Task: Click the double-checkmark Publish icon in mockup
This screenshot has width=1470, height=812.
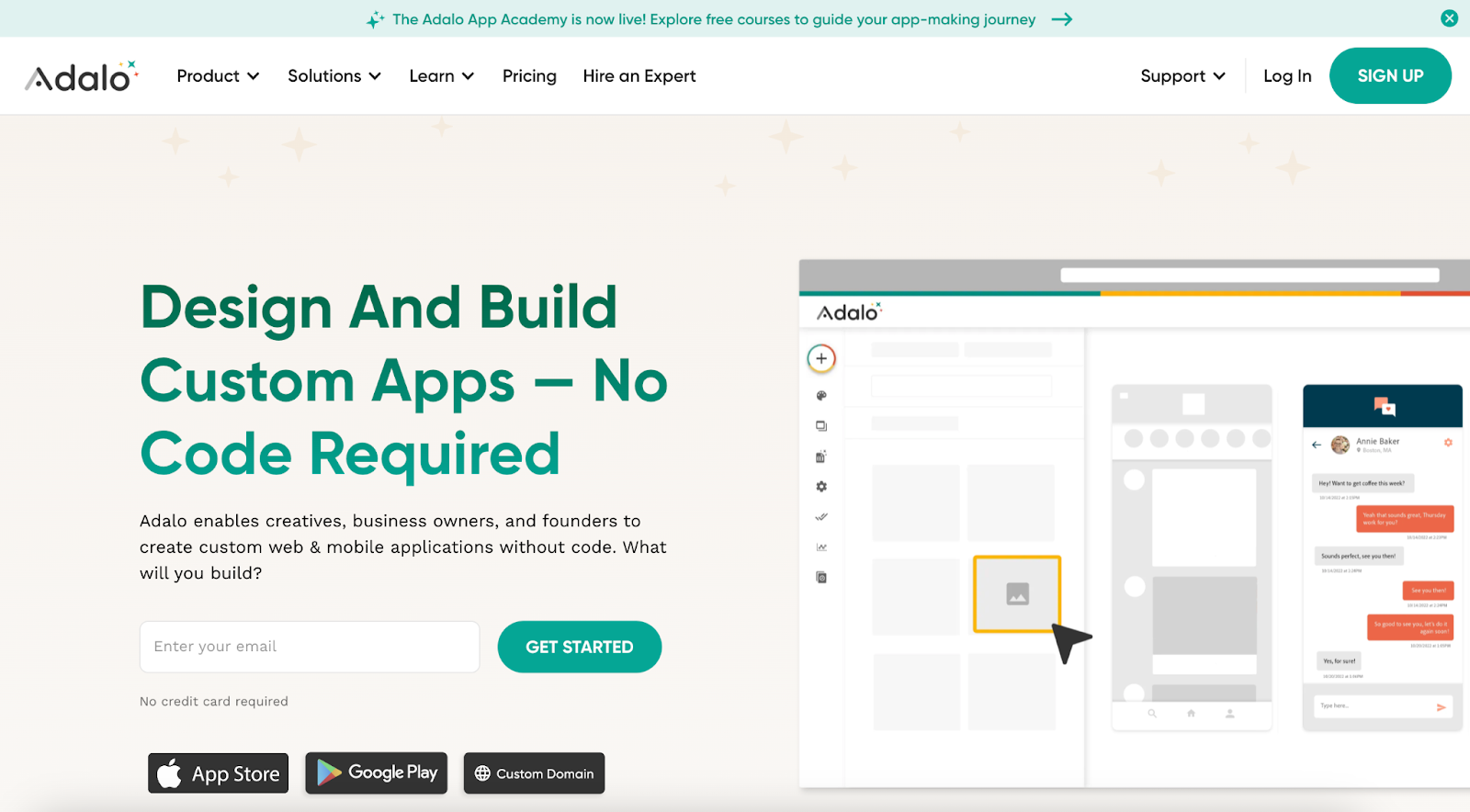Action: pos(821,517)
